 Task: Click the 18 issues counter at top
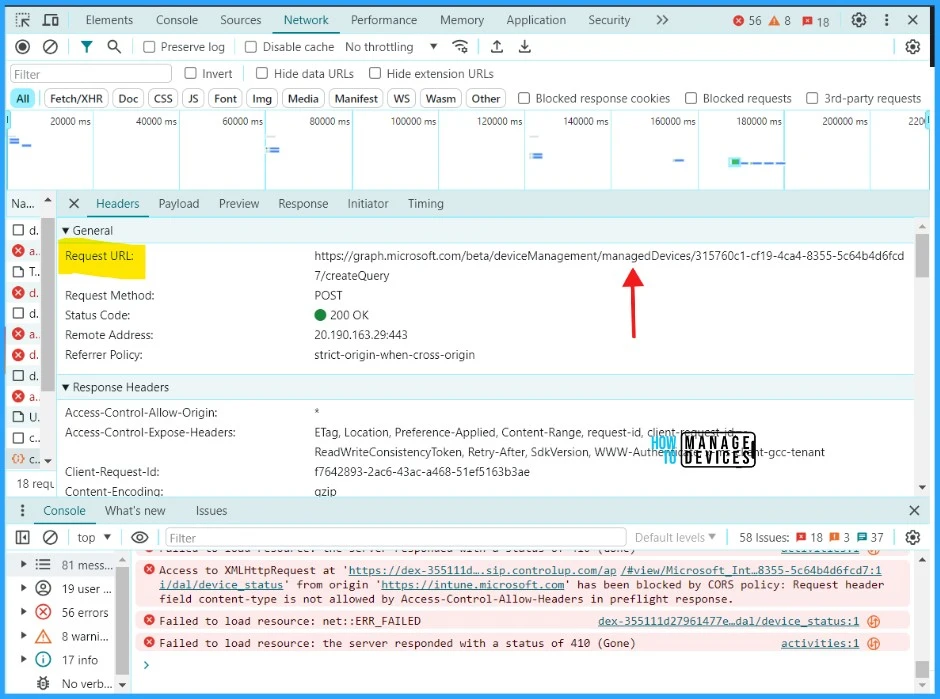tap(816, 21)
